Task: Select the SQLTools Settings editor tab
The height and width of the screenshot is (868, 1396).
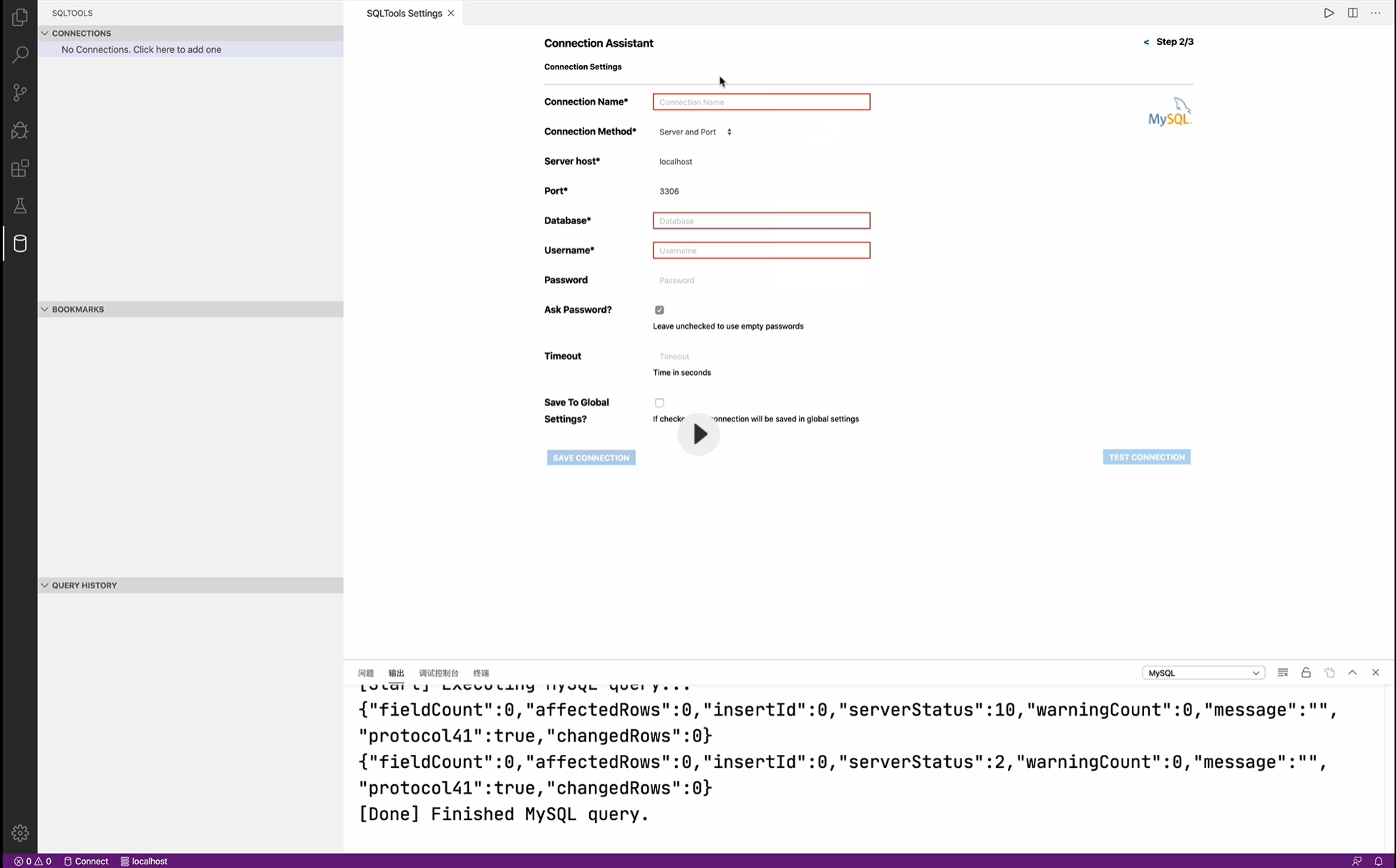Action: 403,13
